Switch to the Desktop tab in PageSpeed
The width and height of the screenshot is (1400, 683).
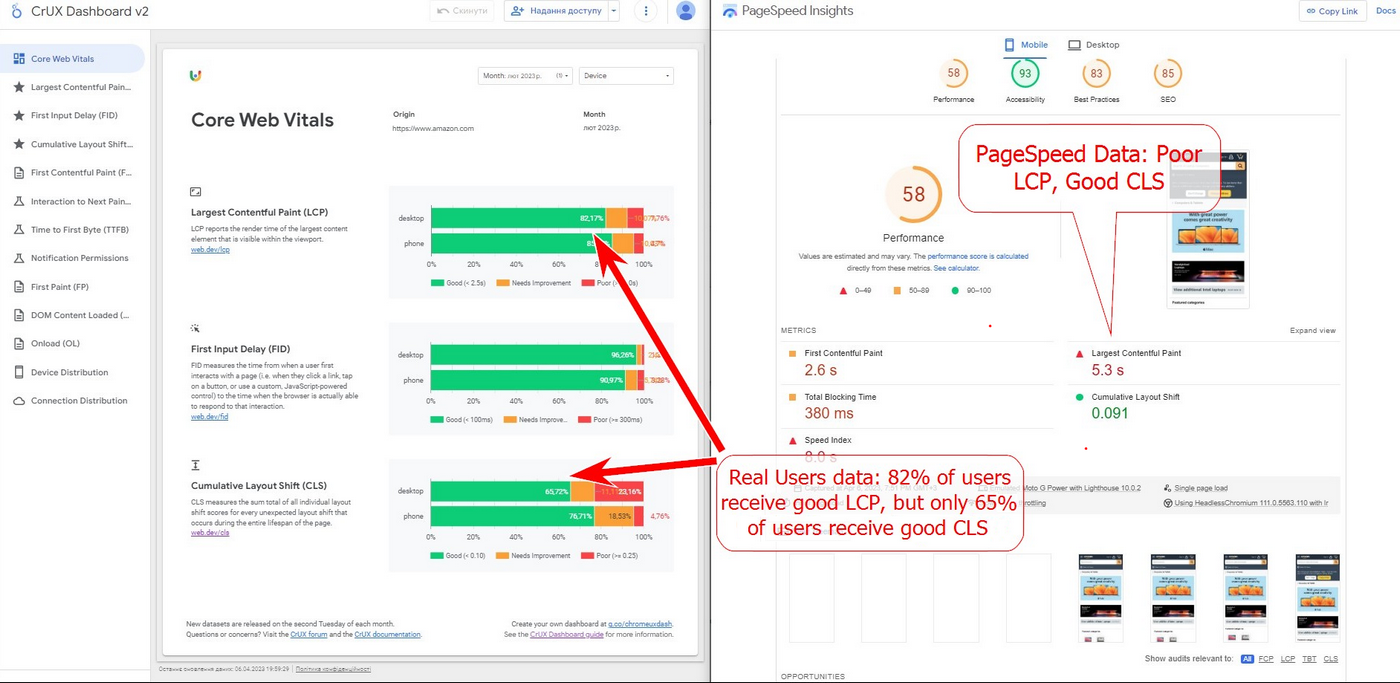click(x=1093, y=45)
